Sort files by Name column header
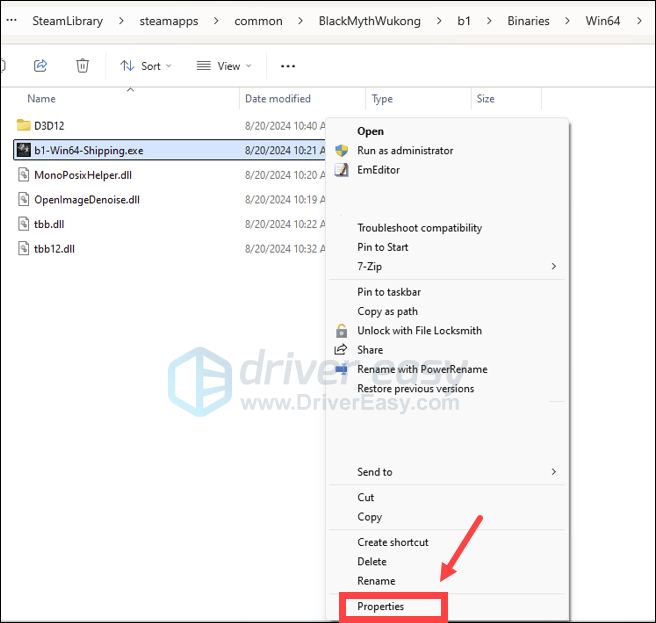656x623 pixels. point(41,99)
